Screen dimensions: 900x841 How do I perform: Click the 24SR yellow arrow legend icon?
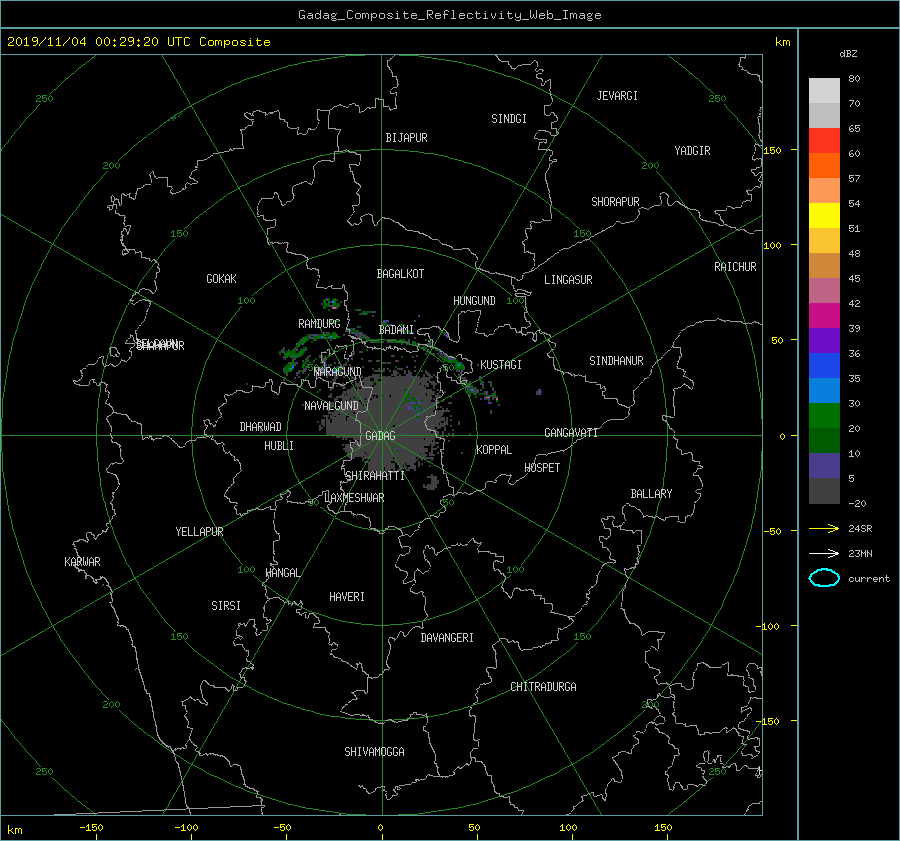824,528
